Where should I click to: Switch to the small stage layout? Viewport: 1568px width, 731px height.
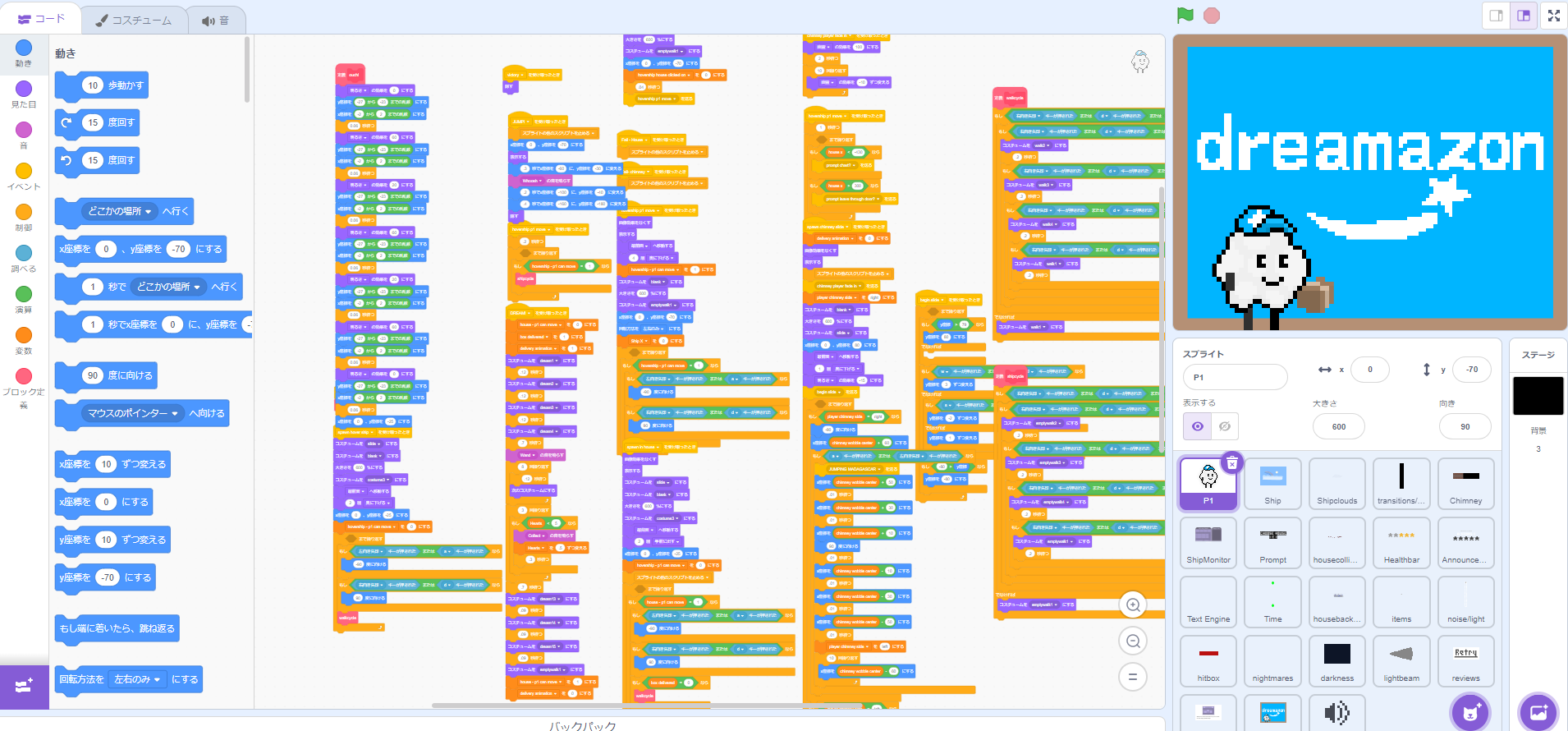pos(1496,16)
